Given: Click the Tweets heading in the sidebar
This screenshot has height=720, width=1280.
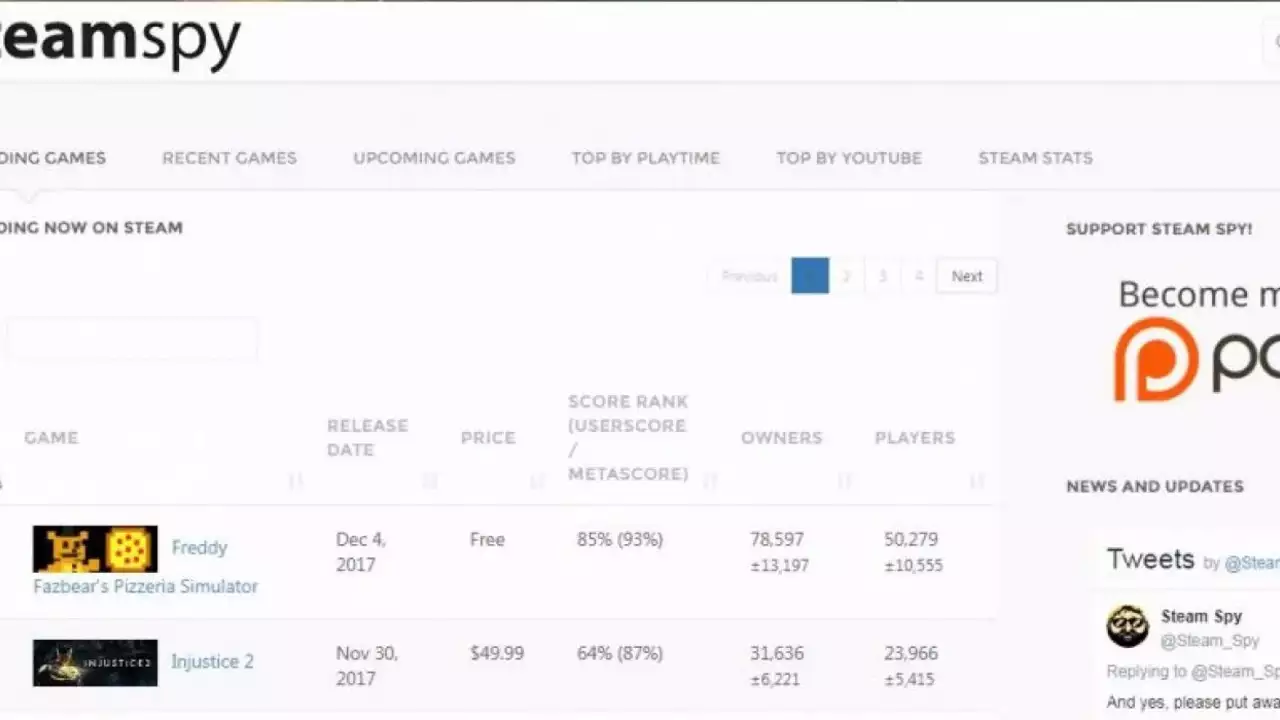Looking at the screenshot, I should 1151,559.
